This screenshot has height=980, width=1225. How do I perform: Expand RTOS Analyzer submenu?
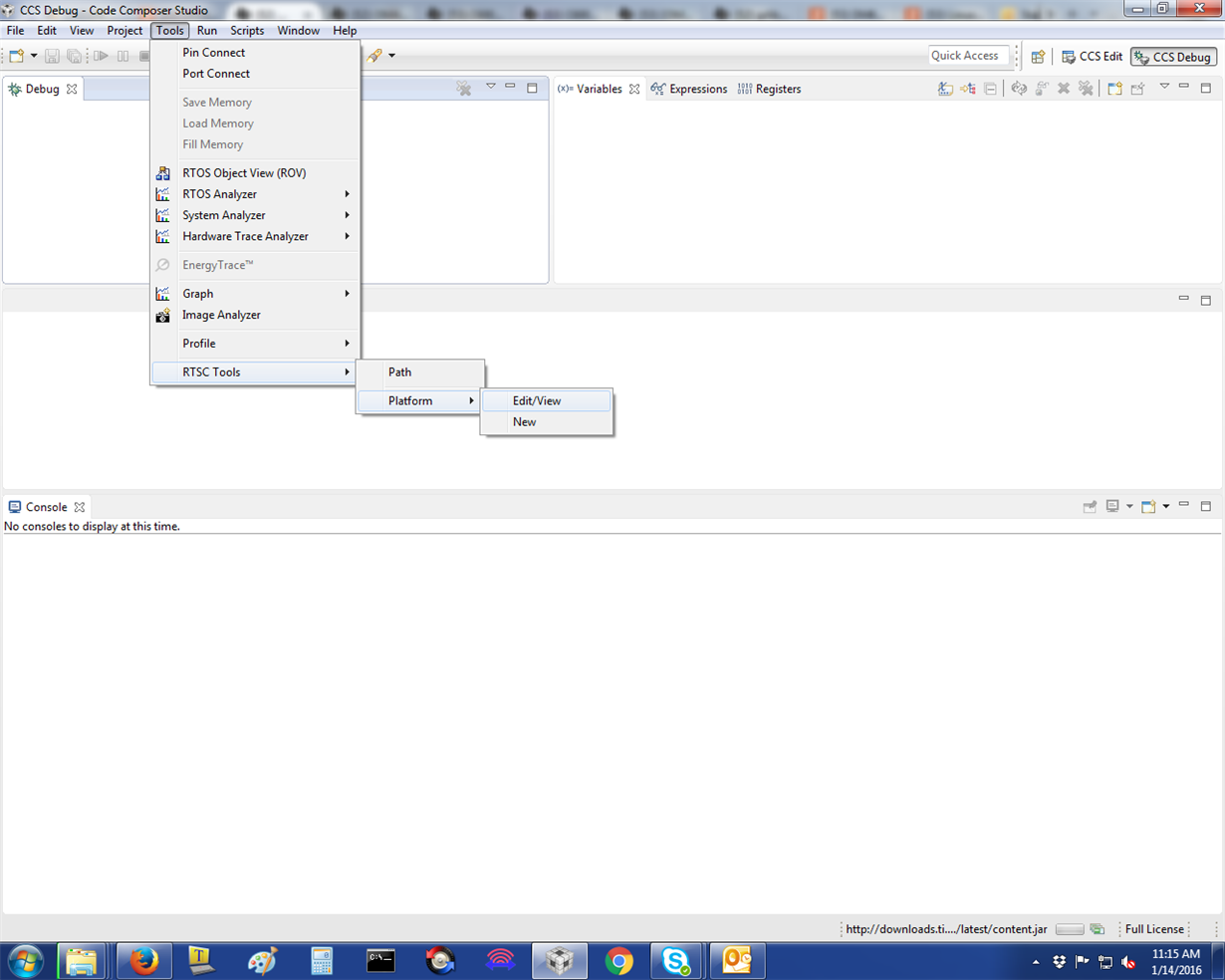(x=255, y=194)
